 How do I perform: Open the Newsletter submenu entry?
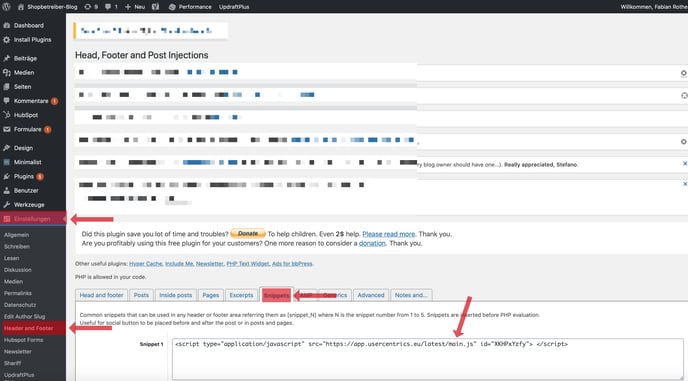coord(18,352)
